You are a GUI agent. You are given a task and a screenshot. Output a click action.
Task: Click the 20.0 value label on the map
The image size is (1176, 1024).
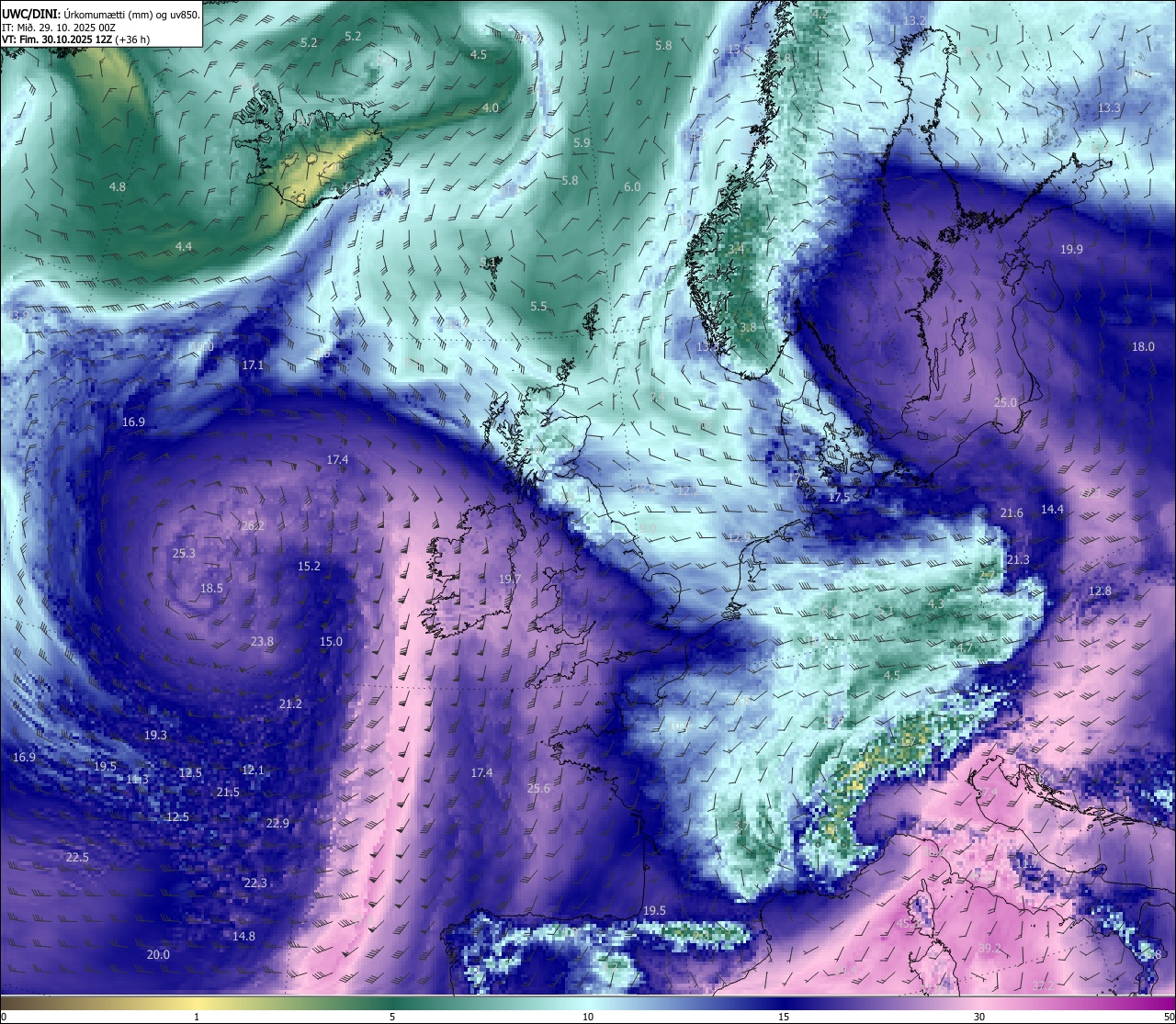pyautogui.click(x=158, y=954)
